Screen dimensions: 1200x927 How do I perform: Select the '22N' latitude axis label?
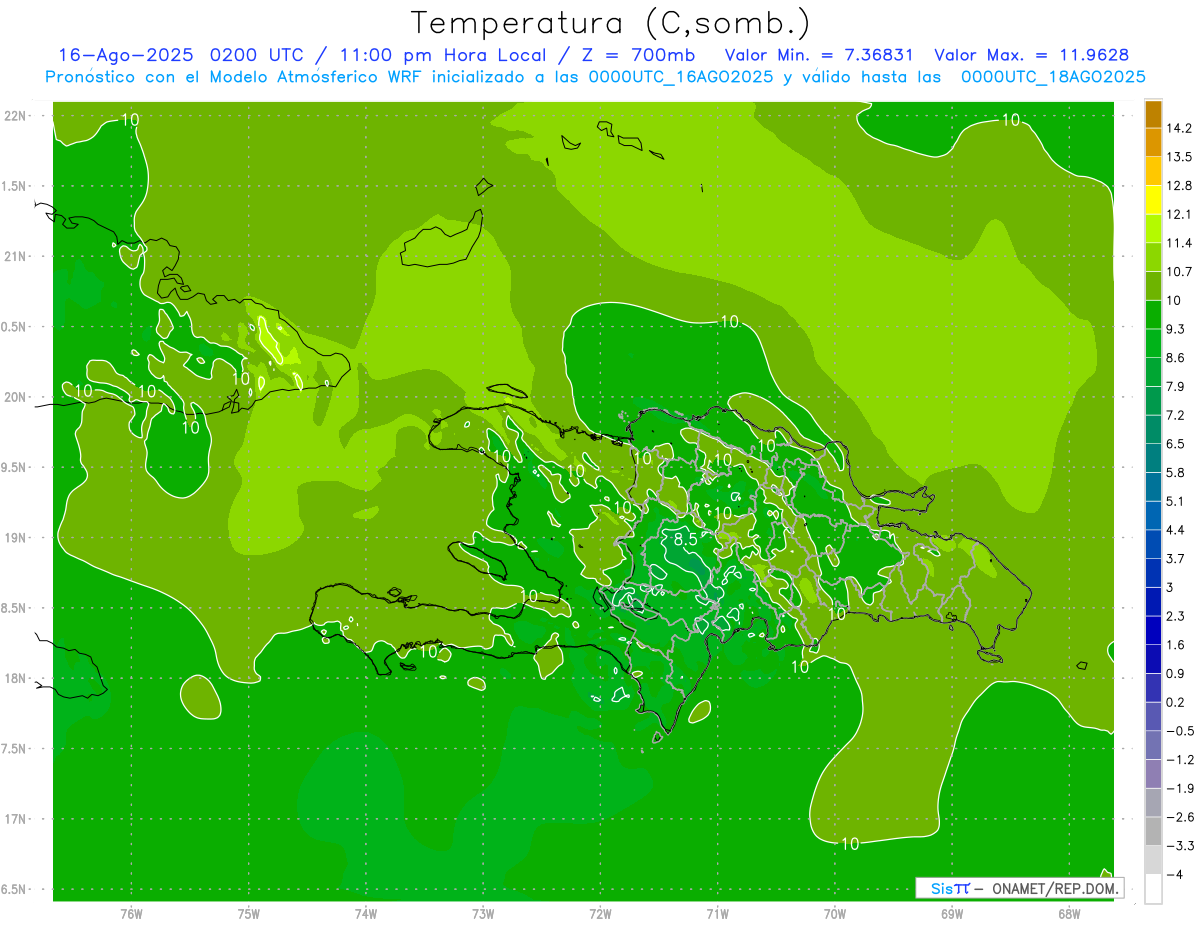pos(16,115)
